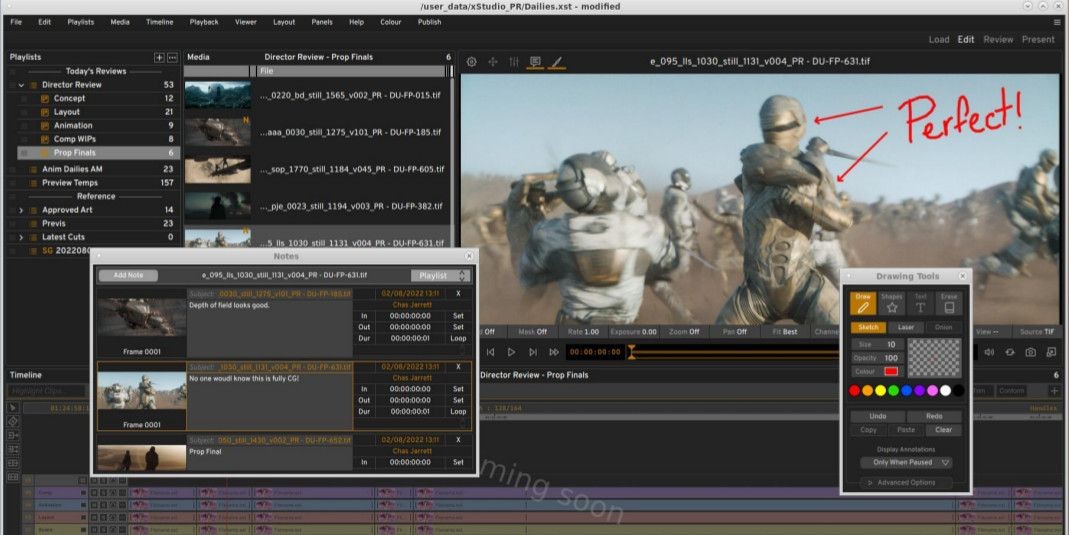Open the Playback menu
Screen dimensions: 1069x535
(x=204, y=22)
